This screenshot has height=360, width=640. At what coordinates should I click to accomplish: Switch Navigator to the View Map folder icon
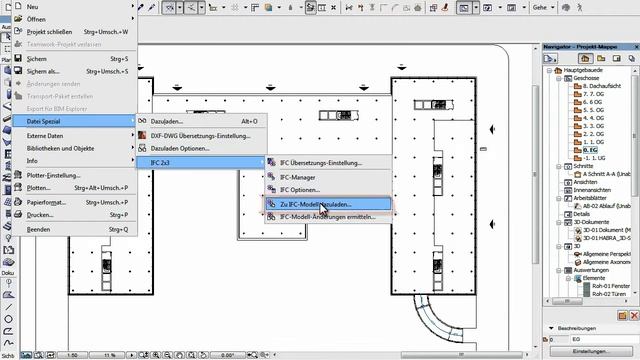coord(601,59)
